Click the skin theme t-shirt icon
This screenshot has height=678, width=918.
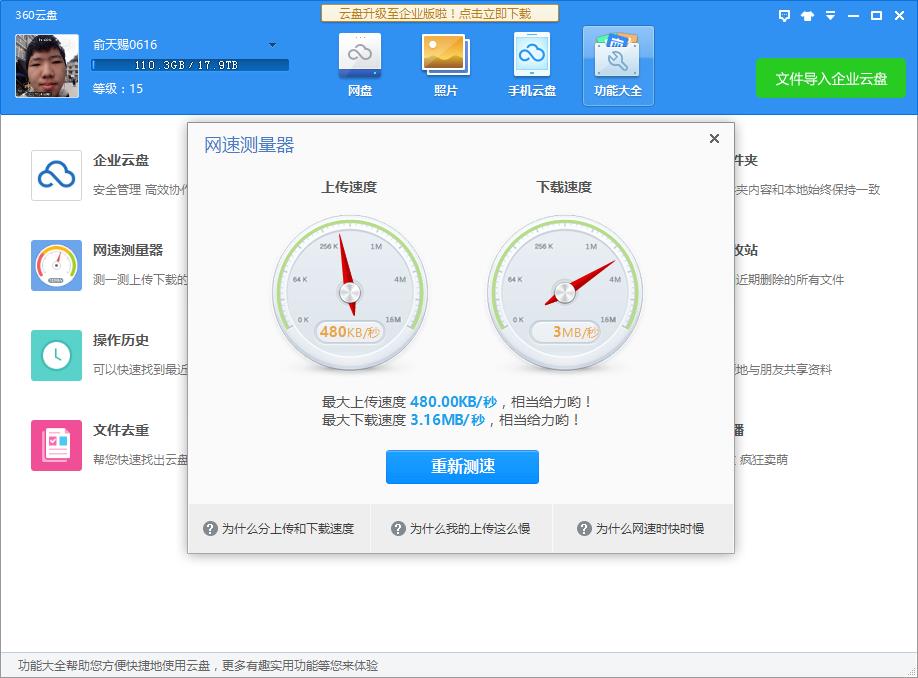(x=808, y=16)
